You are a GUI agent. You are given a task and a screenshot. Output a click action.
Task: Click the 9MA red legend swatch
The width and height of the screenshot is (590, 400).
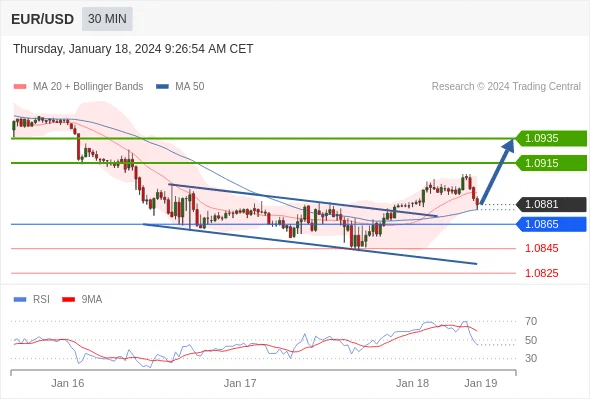68,300
